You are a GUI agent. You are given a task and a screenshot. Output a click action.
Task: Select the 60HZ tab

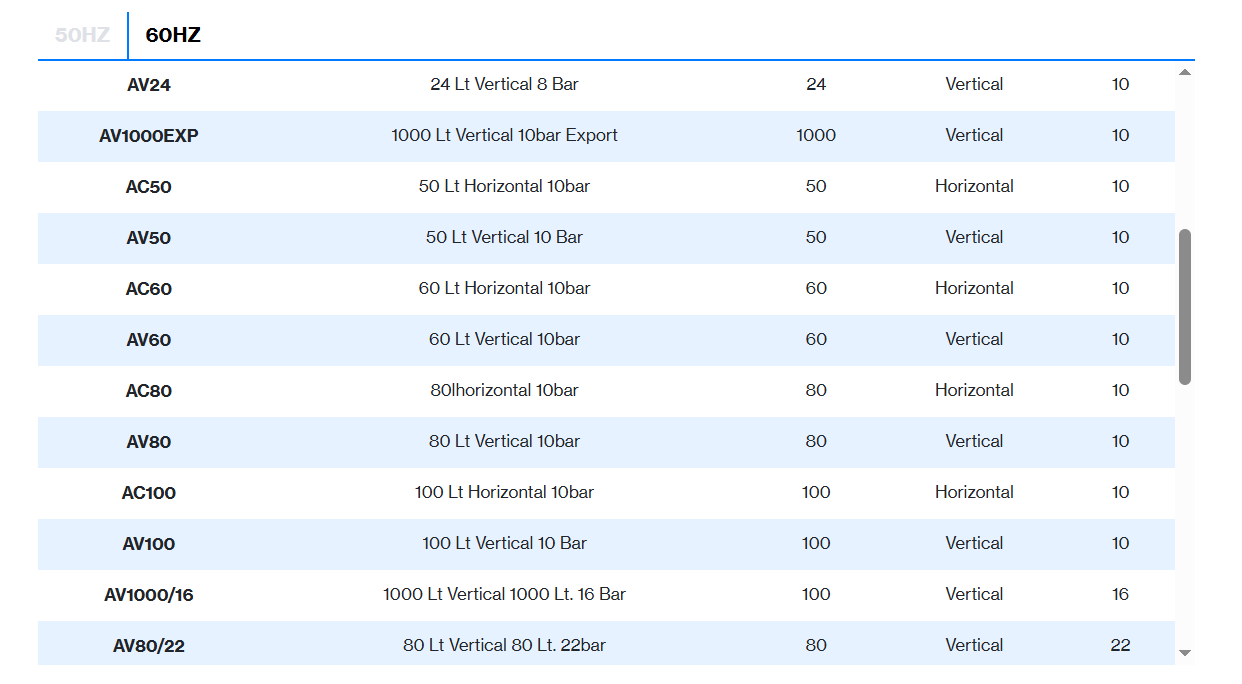pyautogui.click(x=173, y=35)
